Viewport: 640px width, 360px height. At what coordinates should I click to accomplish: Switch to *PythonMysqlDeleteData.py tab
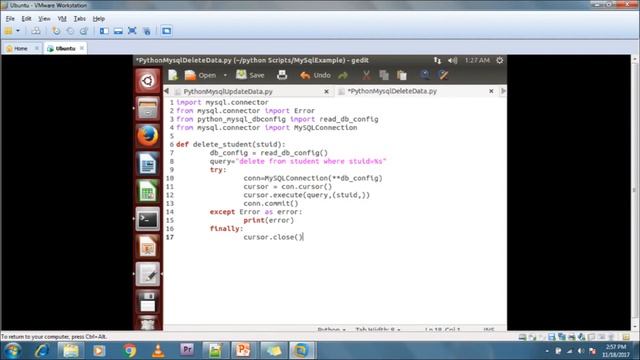392,91
